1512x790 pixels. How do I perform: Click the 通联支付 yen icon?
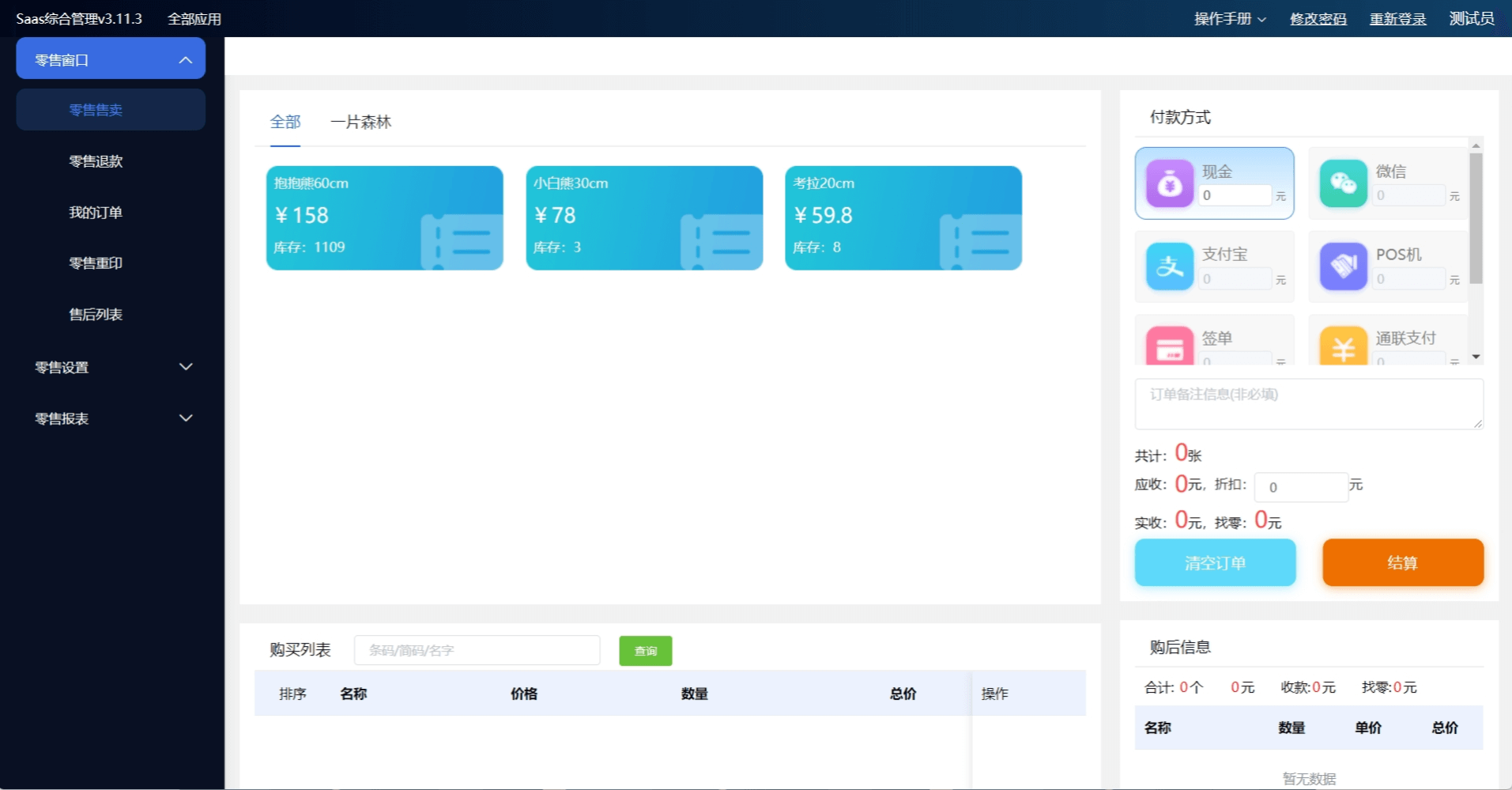coord(1343,346)
